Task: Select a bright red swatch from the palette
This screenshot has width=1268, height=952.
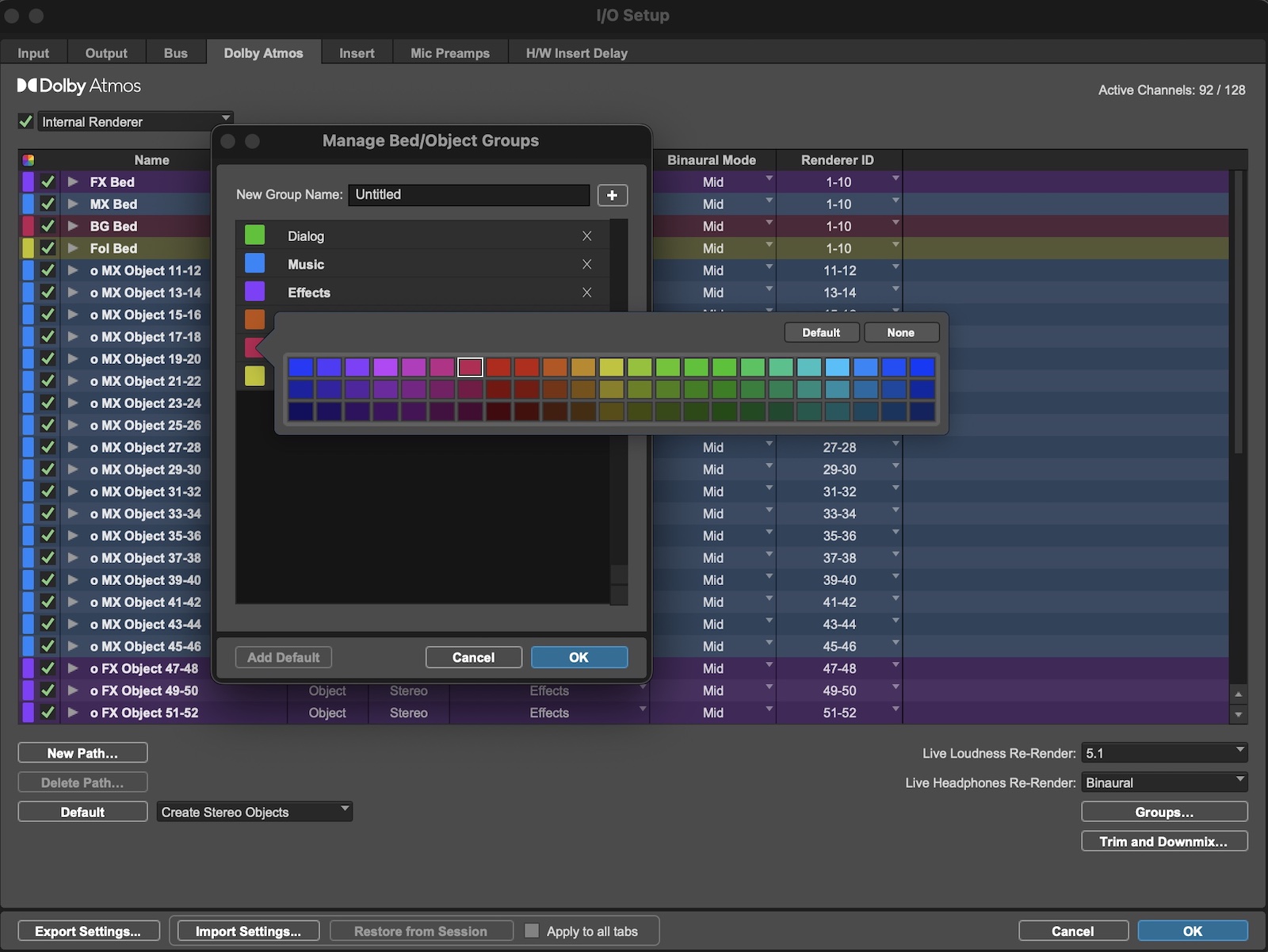Action: point(499,367)
